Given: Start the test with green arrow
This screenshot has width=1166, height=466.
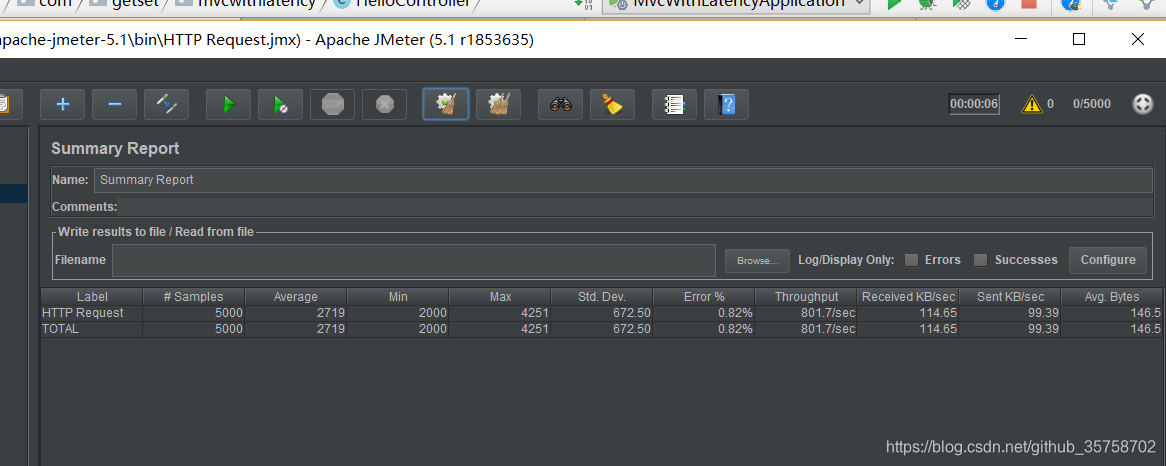Looking at the screenshot, I should point(228,105).
